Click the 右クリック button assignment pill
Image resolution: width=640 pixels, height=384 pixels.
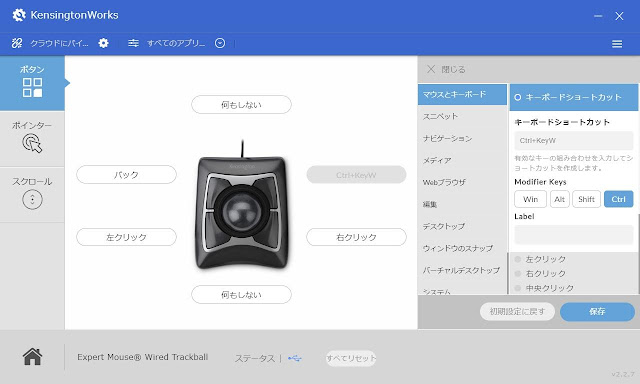click(356, 237)
